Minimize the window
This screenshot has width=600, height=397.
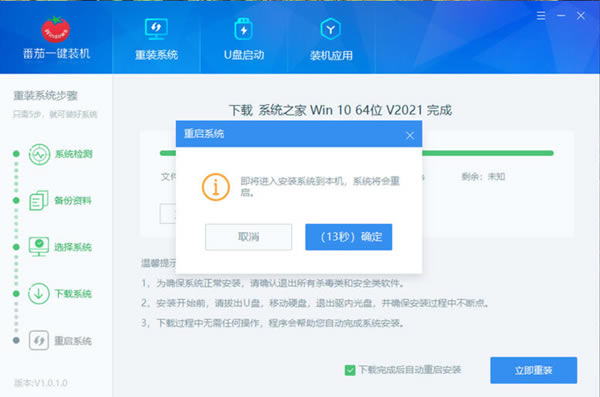(x=561, y=16)
